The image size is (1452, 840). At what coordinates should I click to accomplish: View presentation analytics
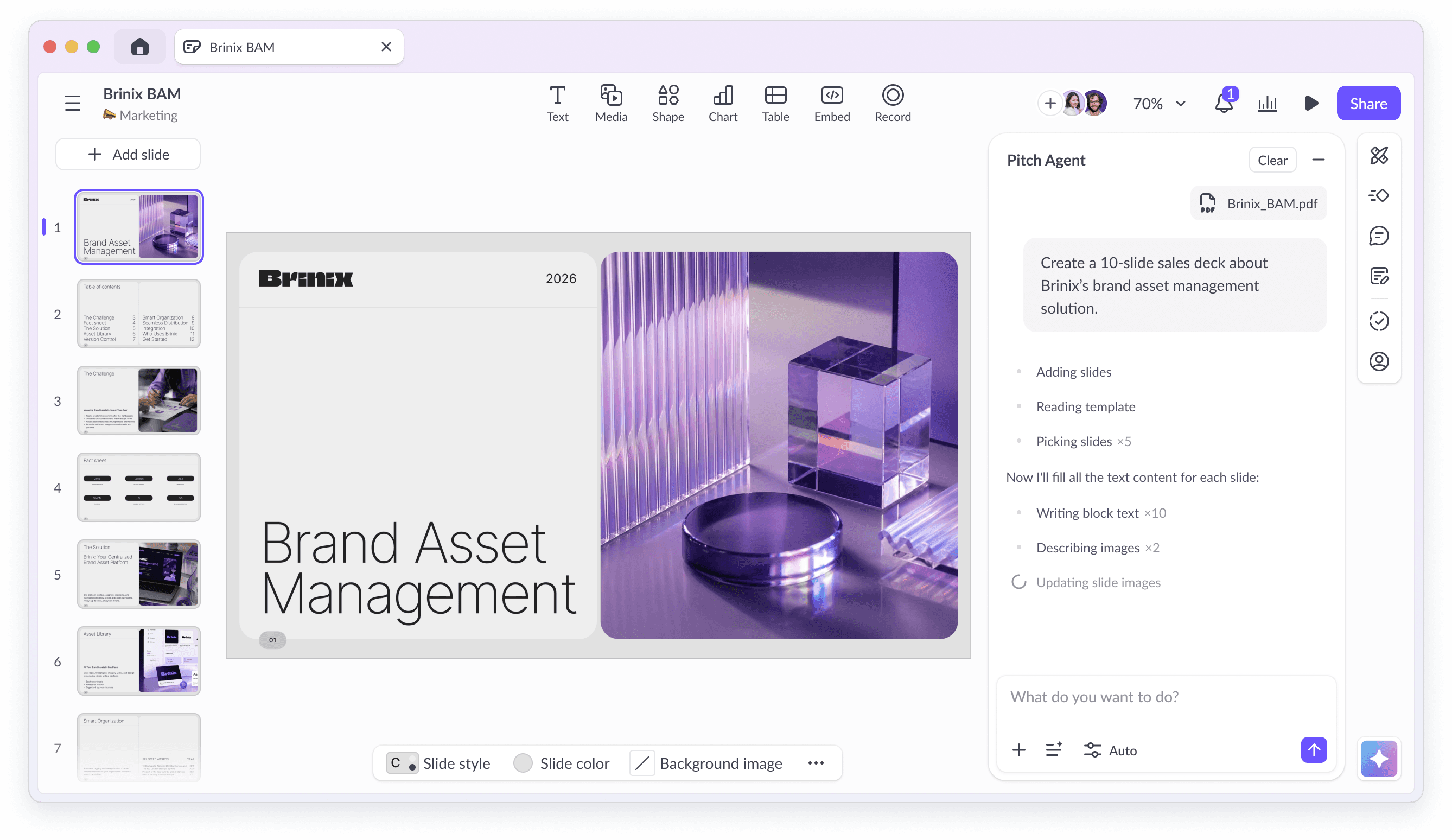1267,103
